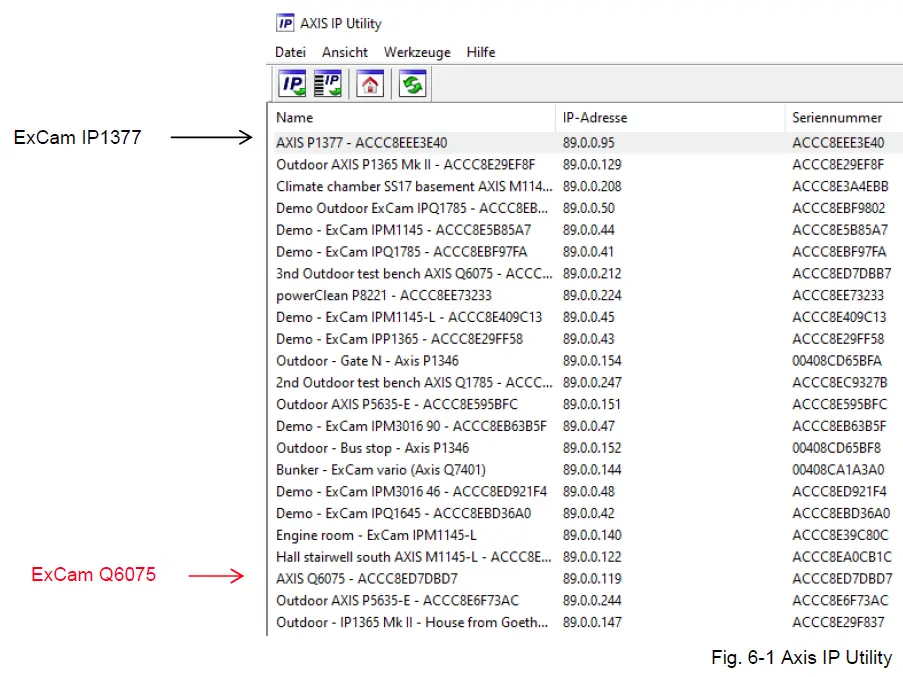
Task: Select powerClean P8221 - ACCC8EE73233 row
Action: [586, 295]
